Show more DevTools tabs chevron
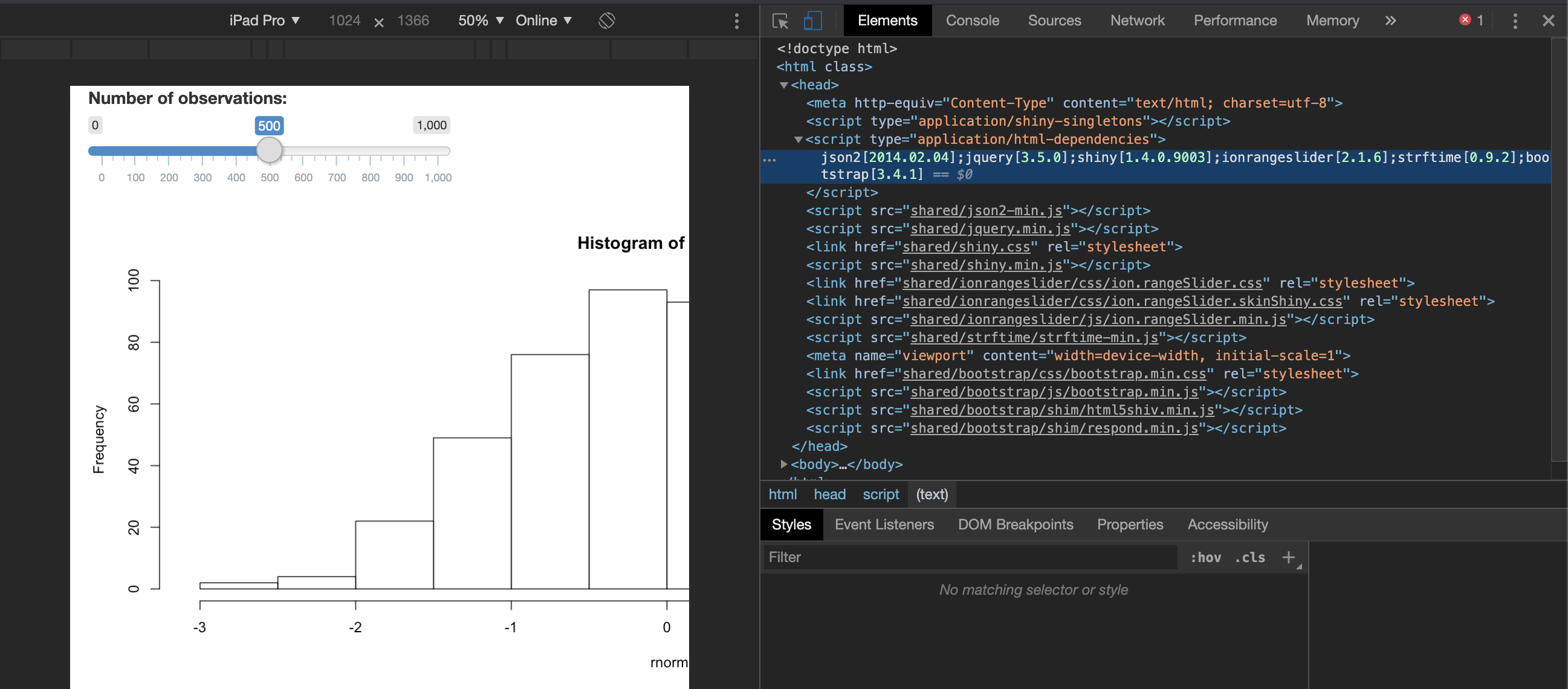This screenshot has height=689, width=1568. point(1391,21)
